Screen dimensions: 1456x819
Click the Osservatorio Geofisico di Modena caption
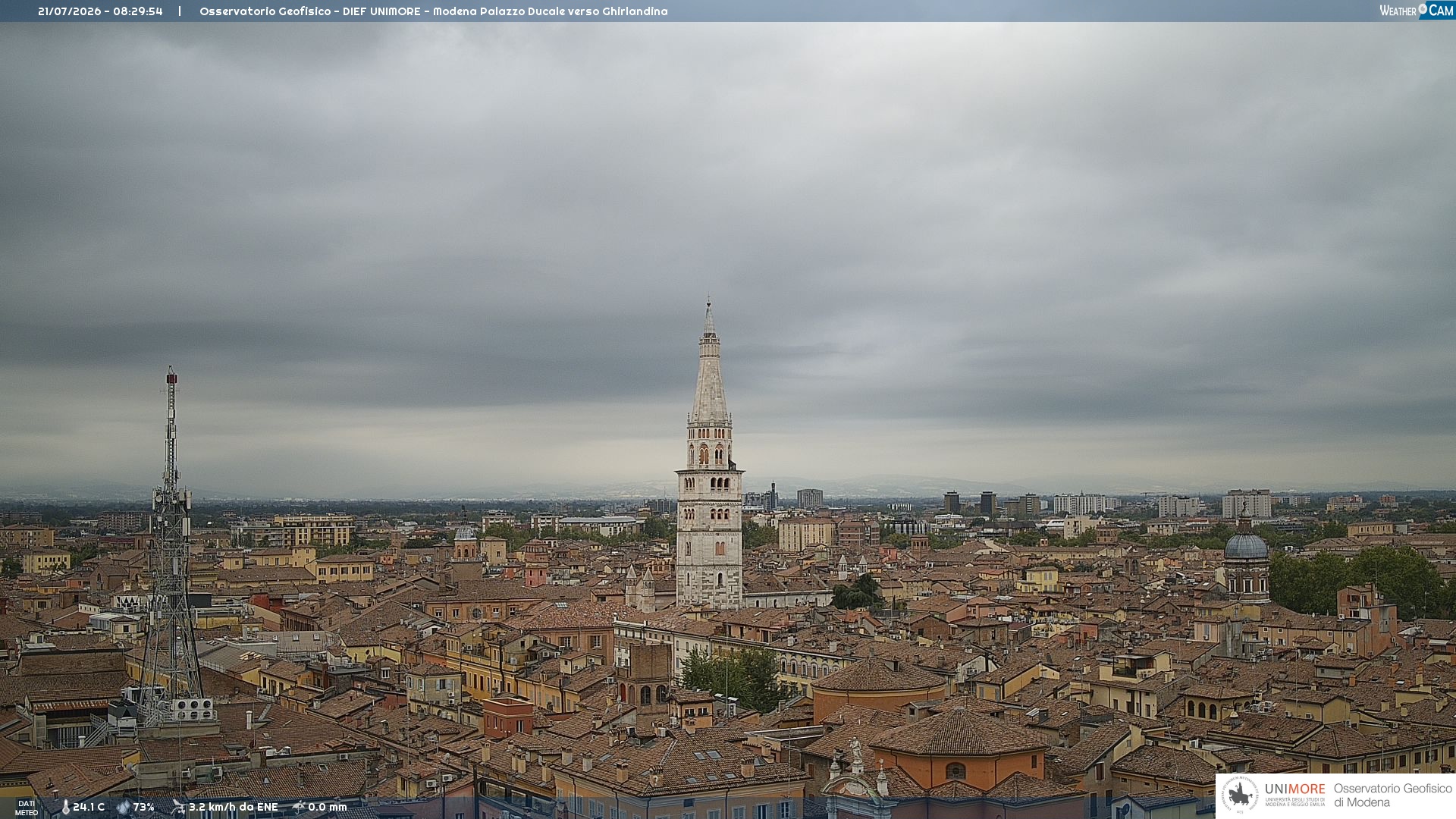click(1392, 795)
